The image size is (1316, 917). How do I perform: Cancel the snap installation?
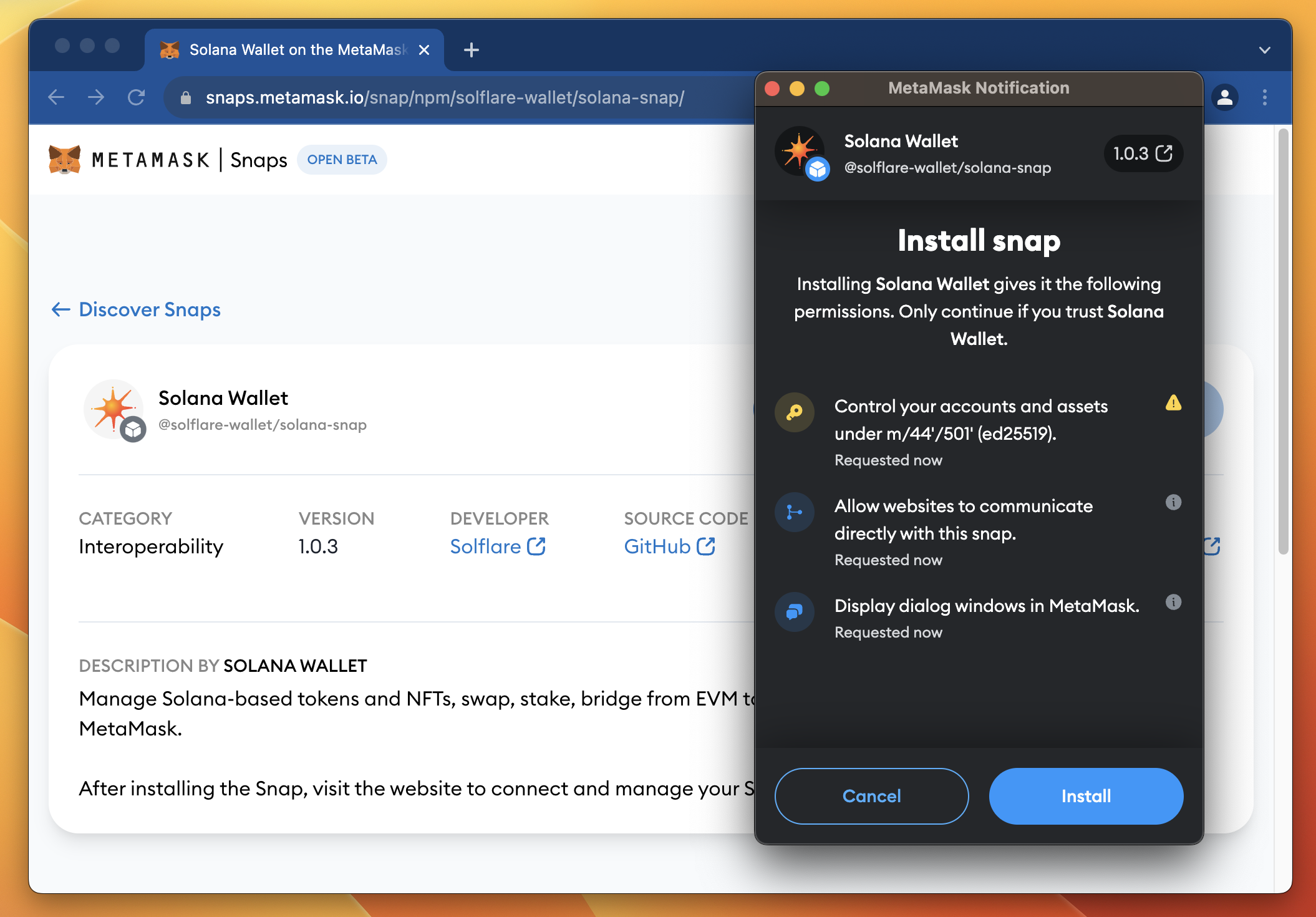tap(871, 796)
